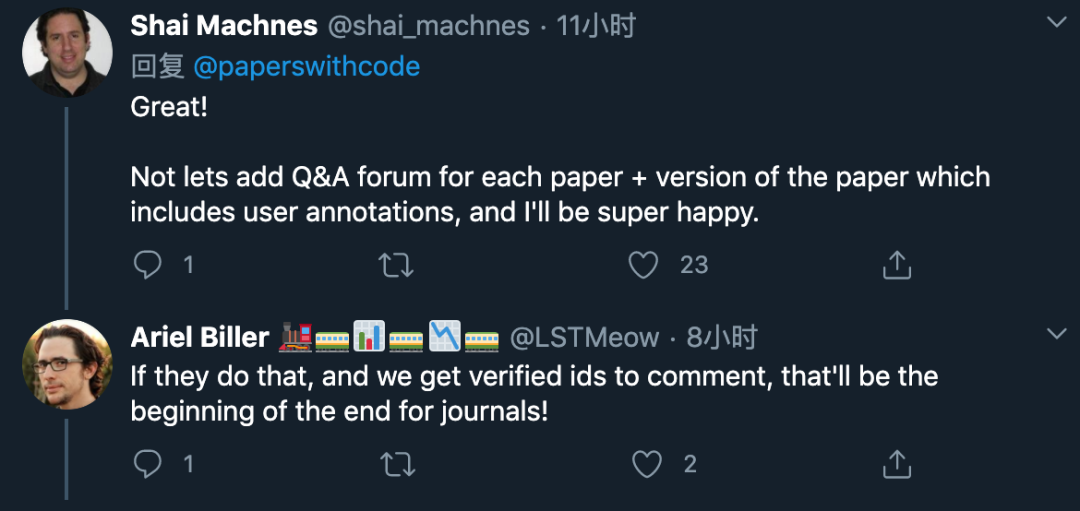
Task: Open Ariel Biller's profile name link
Action: [x=200, y=338]
